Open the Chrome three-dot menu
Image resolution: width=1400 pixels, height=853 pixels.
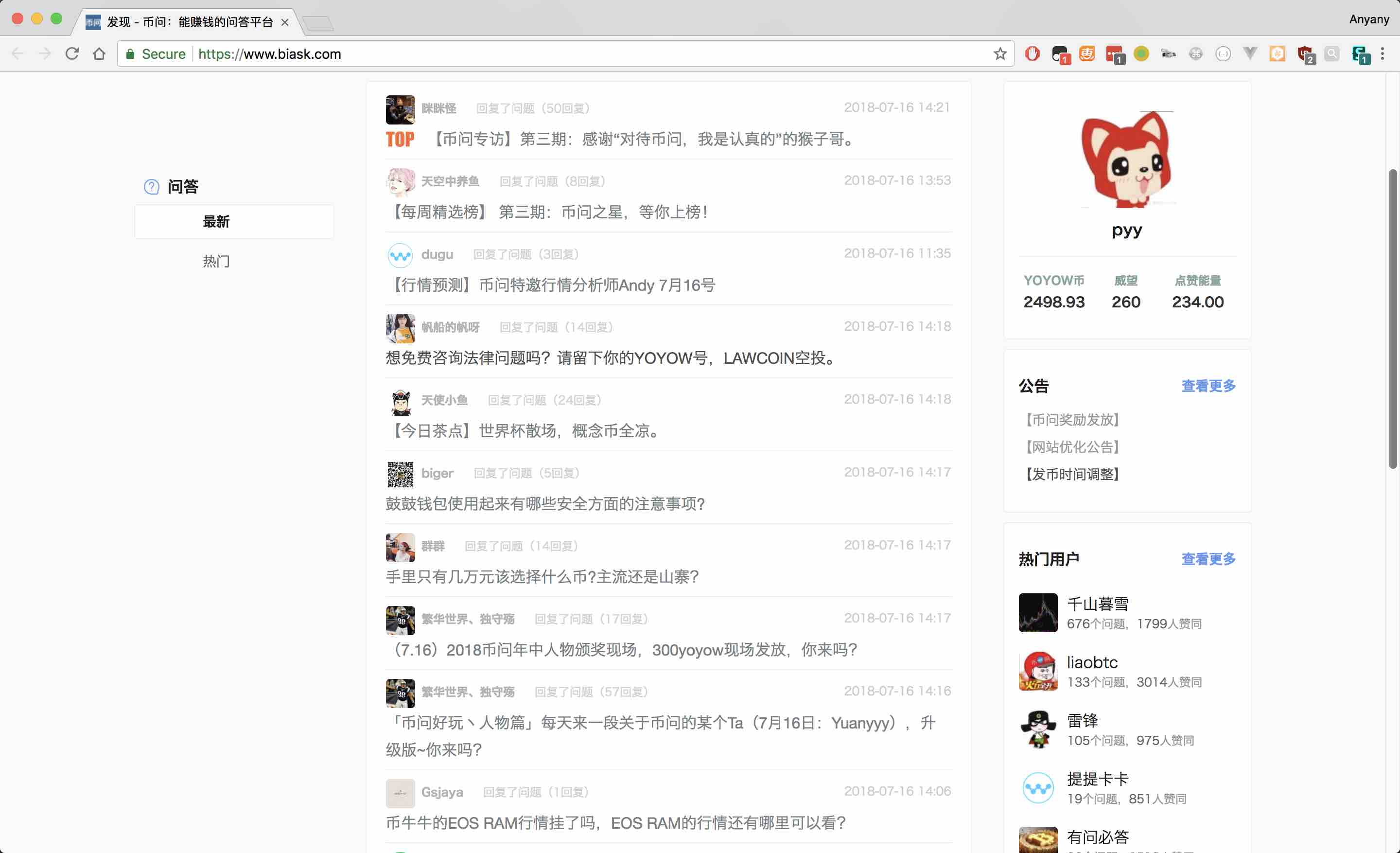tap(1383, 54)
